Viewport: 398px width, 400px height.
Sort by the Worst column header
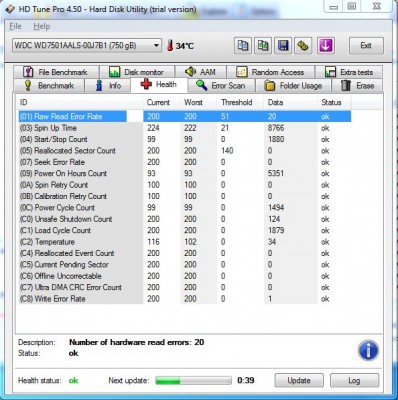click(x=199, y=102)
